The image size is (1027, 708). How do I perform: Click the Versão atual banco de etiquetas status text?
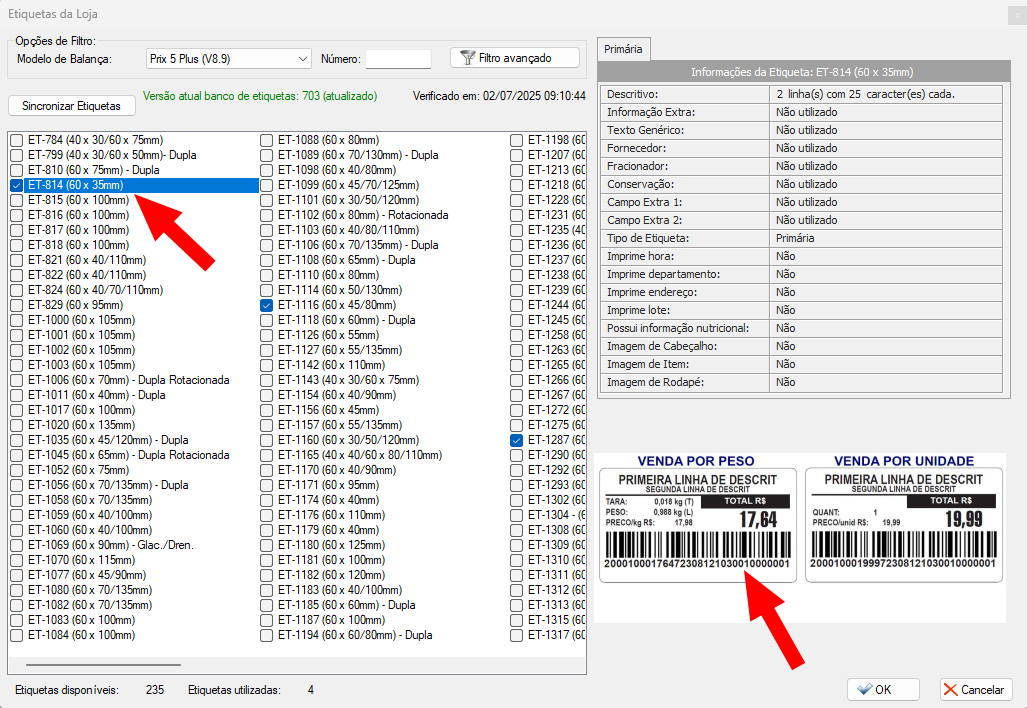coord(260,96)
